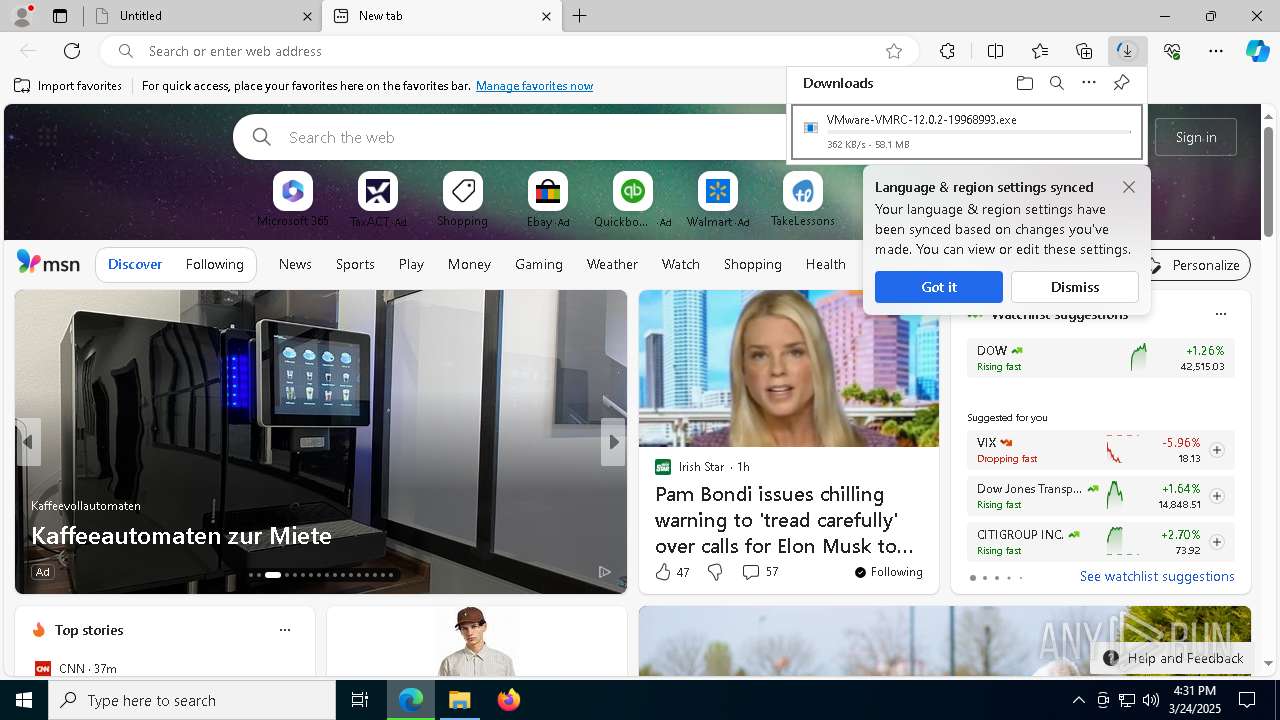Open TakeLessons shortcut tile
1280x720 pixels.
click(x=803, y=200)
